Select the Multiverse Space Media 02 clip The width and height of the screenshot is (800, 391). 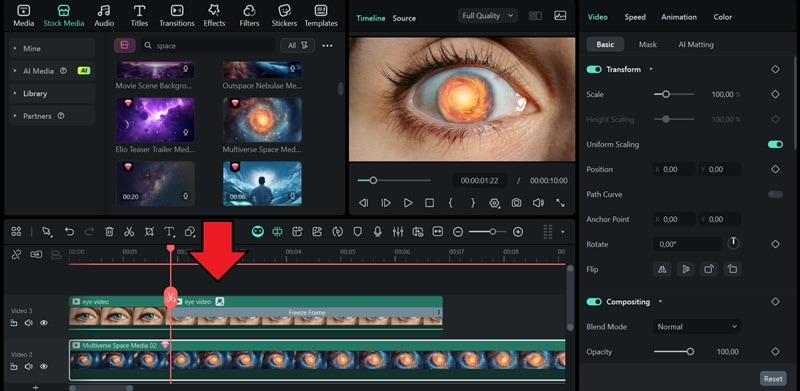(x=317, y=360)
